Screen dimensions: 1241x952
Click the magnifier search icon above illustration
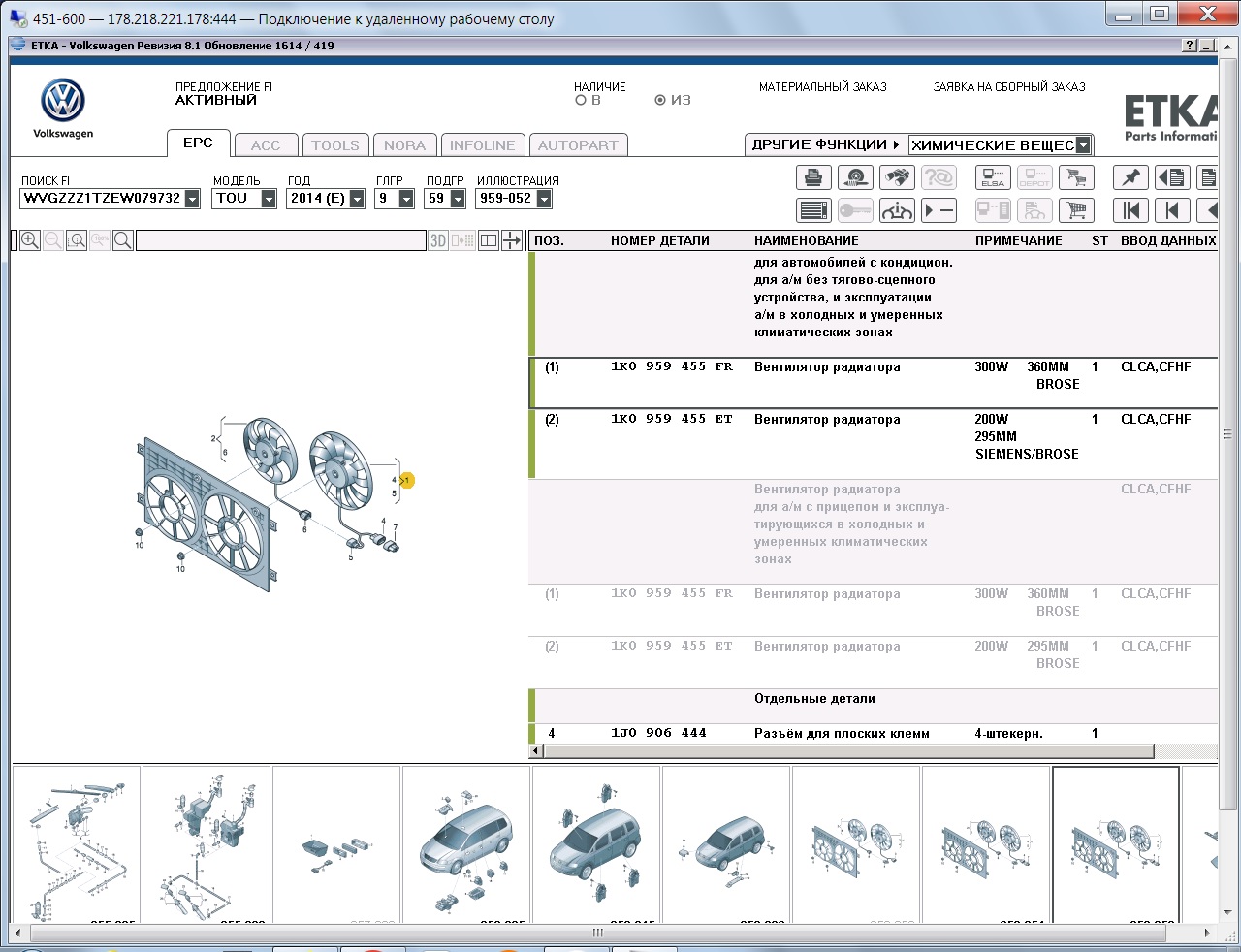point(123,240)
